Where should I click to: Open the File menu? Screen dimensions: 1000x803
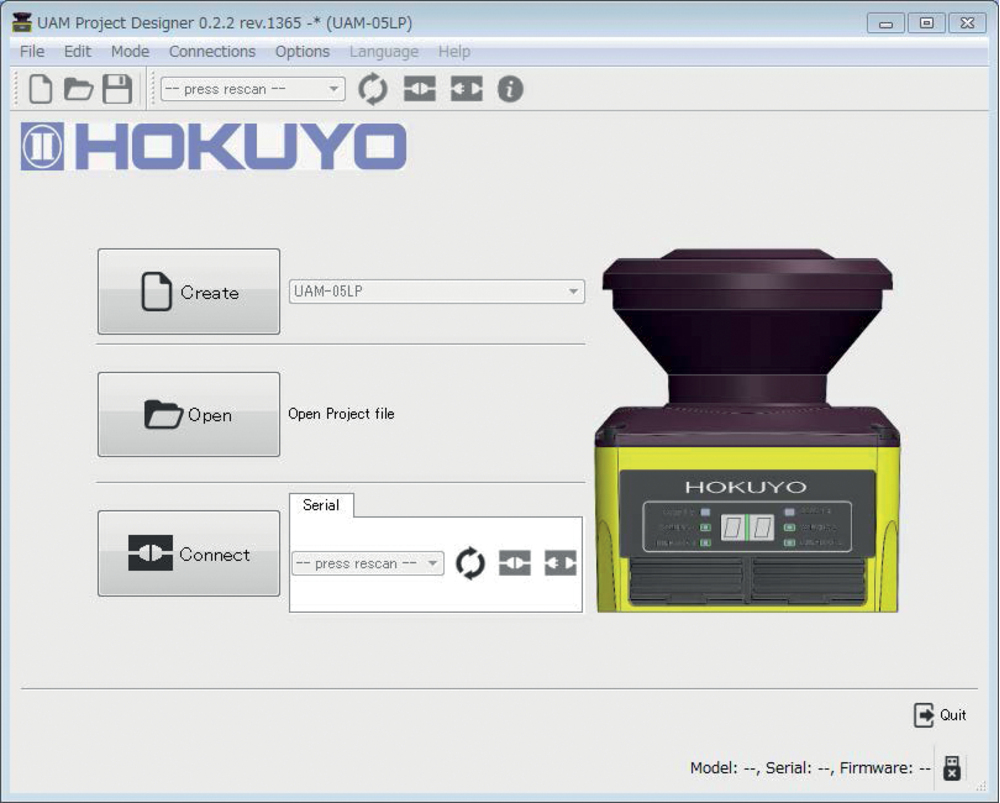tap(32, 51)
